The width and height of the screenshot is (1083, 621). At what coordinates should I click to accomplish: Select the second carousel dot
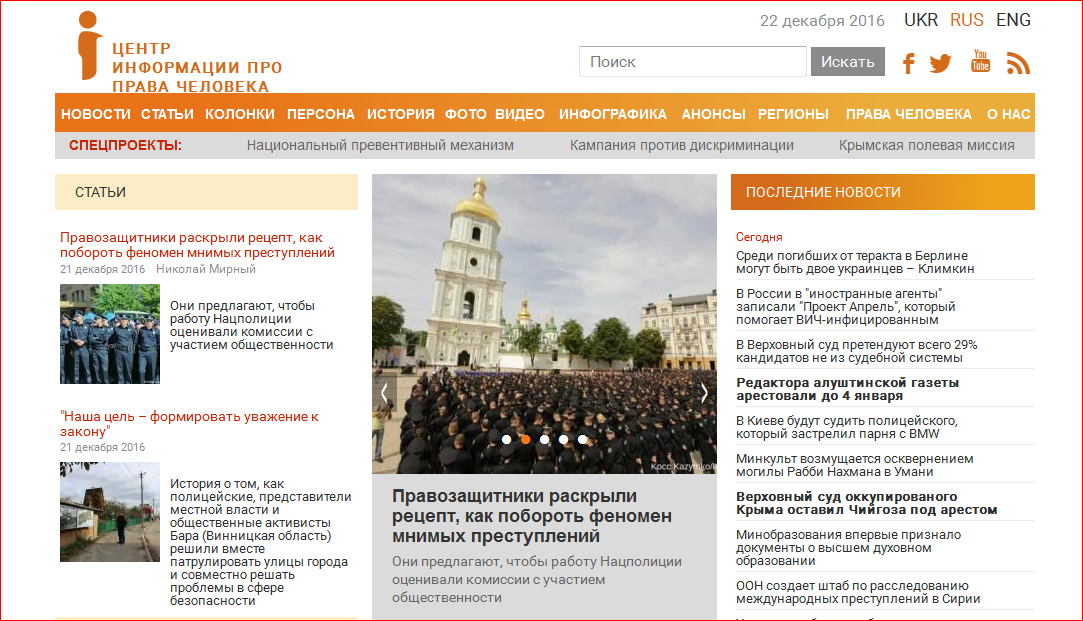click(524, 438)
